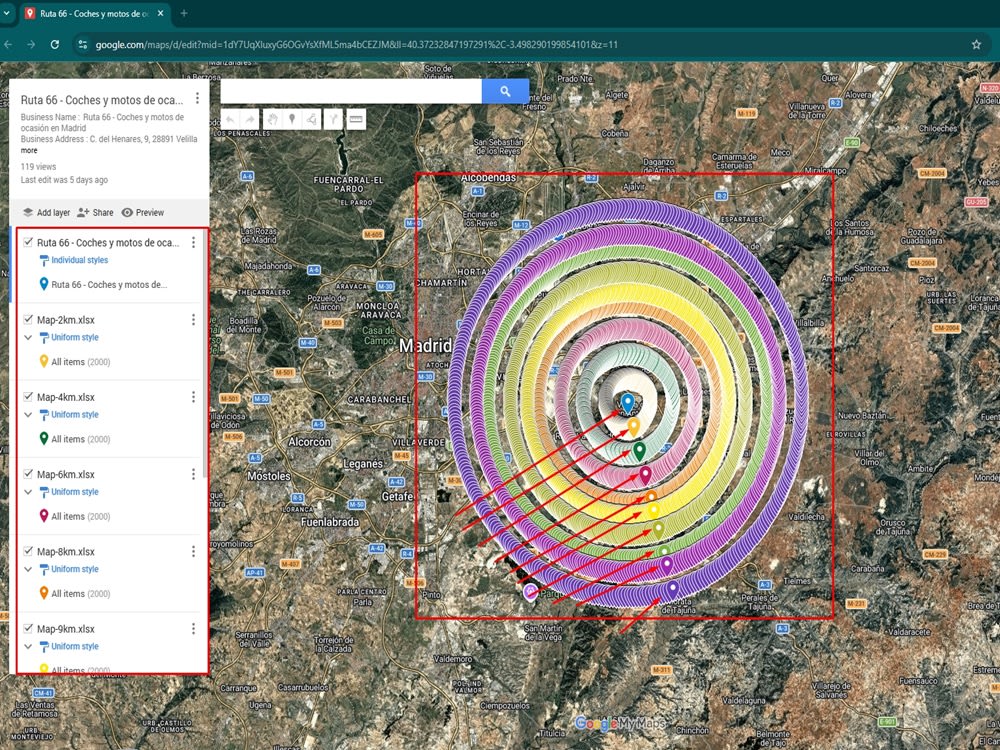Click the Share button
The image size is (1000, 750).
coord(95,212)
